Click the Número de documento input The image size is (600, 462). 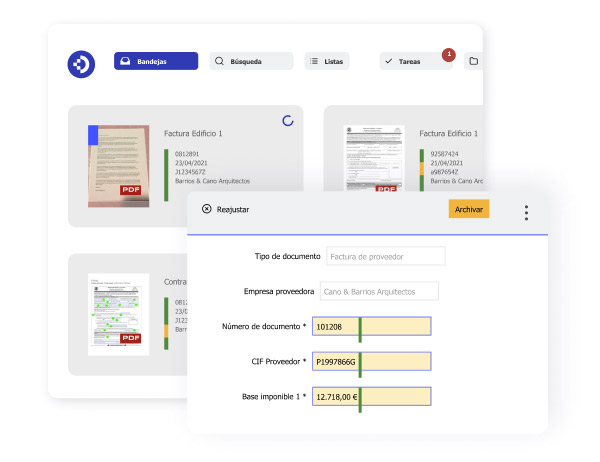(x=371, y=326)
